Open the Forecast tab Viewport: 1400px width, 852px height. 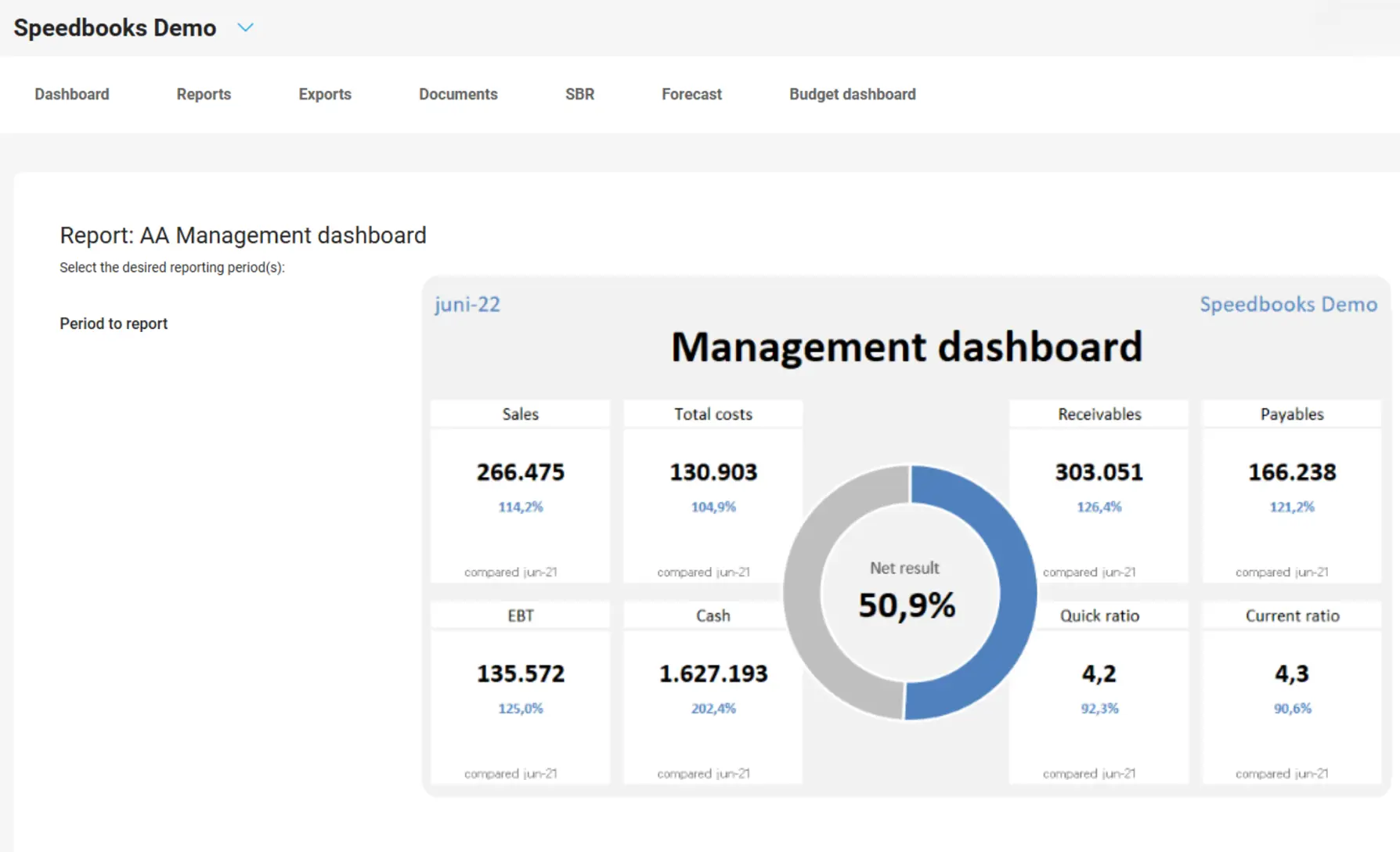coord(691,94)
